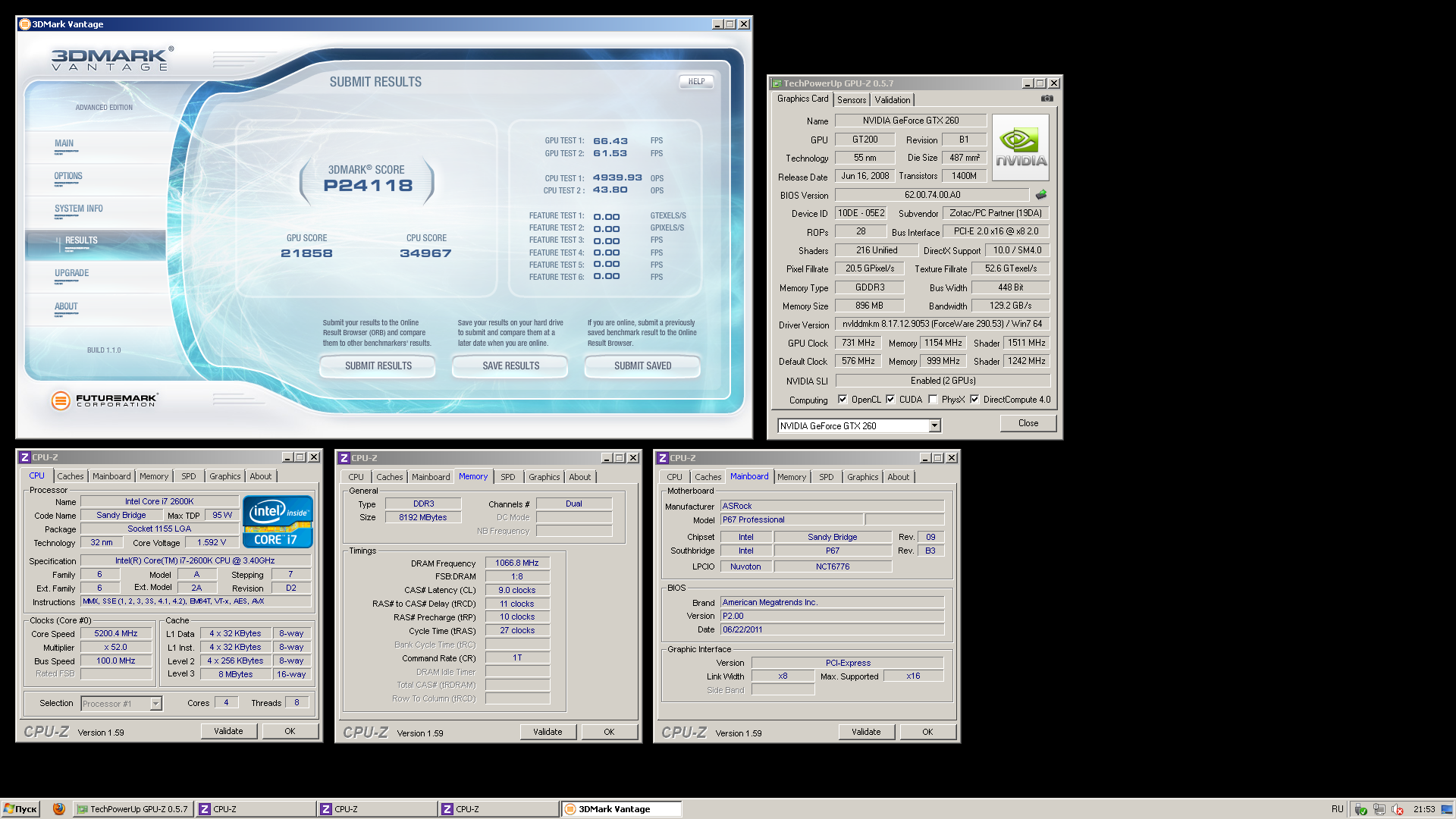The image size is (1456, 819).
Task: Click the GPU name field NVIDIA GeForce GTX 260
Action: pyautogui.click(x=910, y=121)
